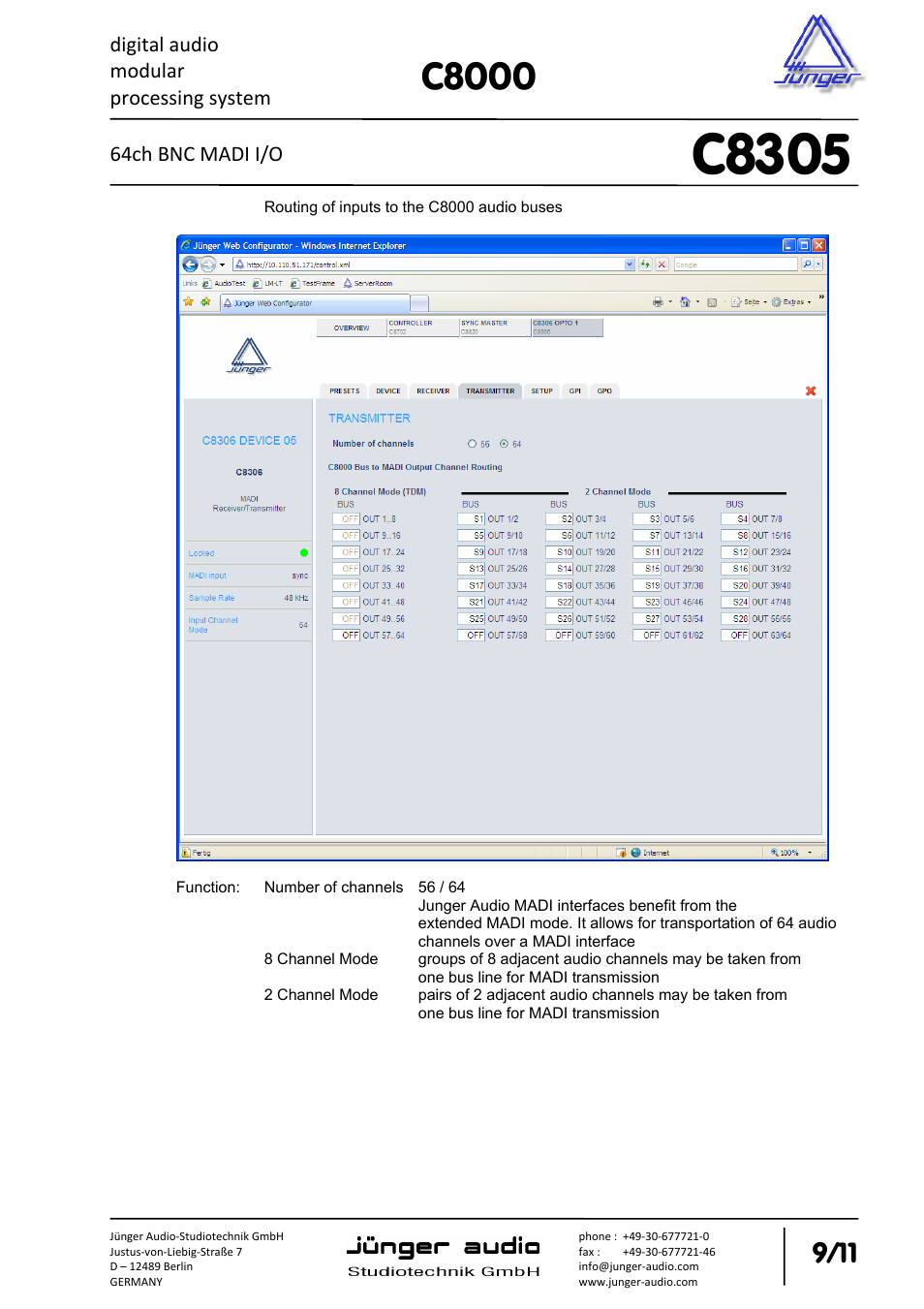Click the search magnifier icon
The width and height of the screenshot is (924, 1309).
(x=807, y=264)
